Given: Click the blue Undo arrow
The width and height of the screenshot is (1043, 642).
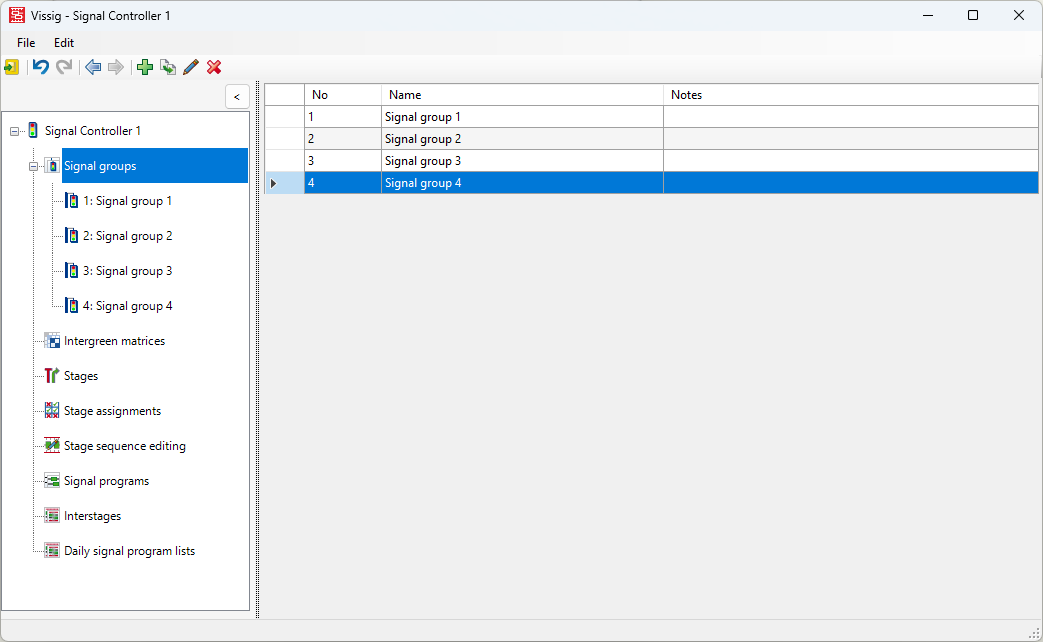Looking at the screenshot, I should (41, 67).
